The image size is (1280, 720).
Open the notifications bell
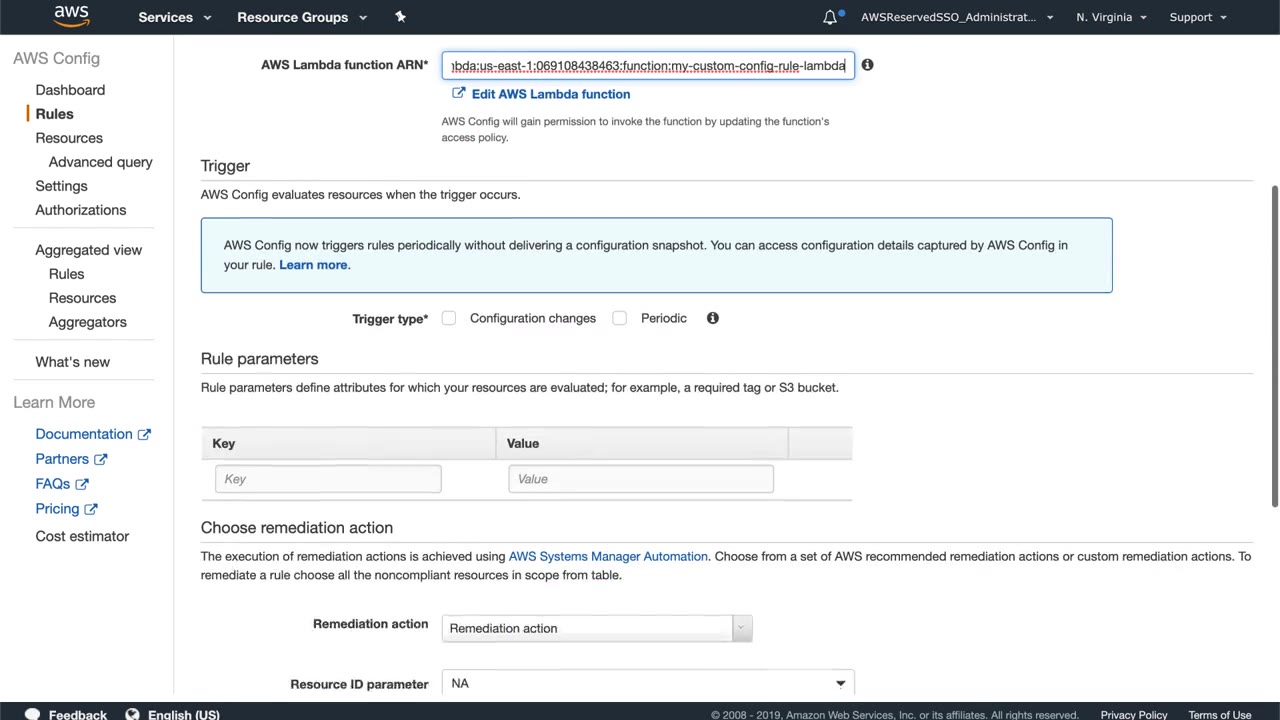tap(830, 17)
